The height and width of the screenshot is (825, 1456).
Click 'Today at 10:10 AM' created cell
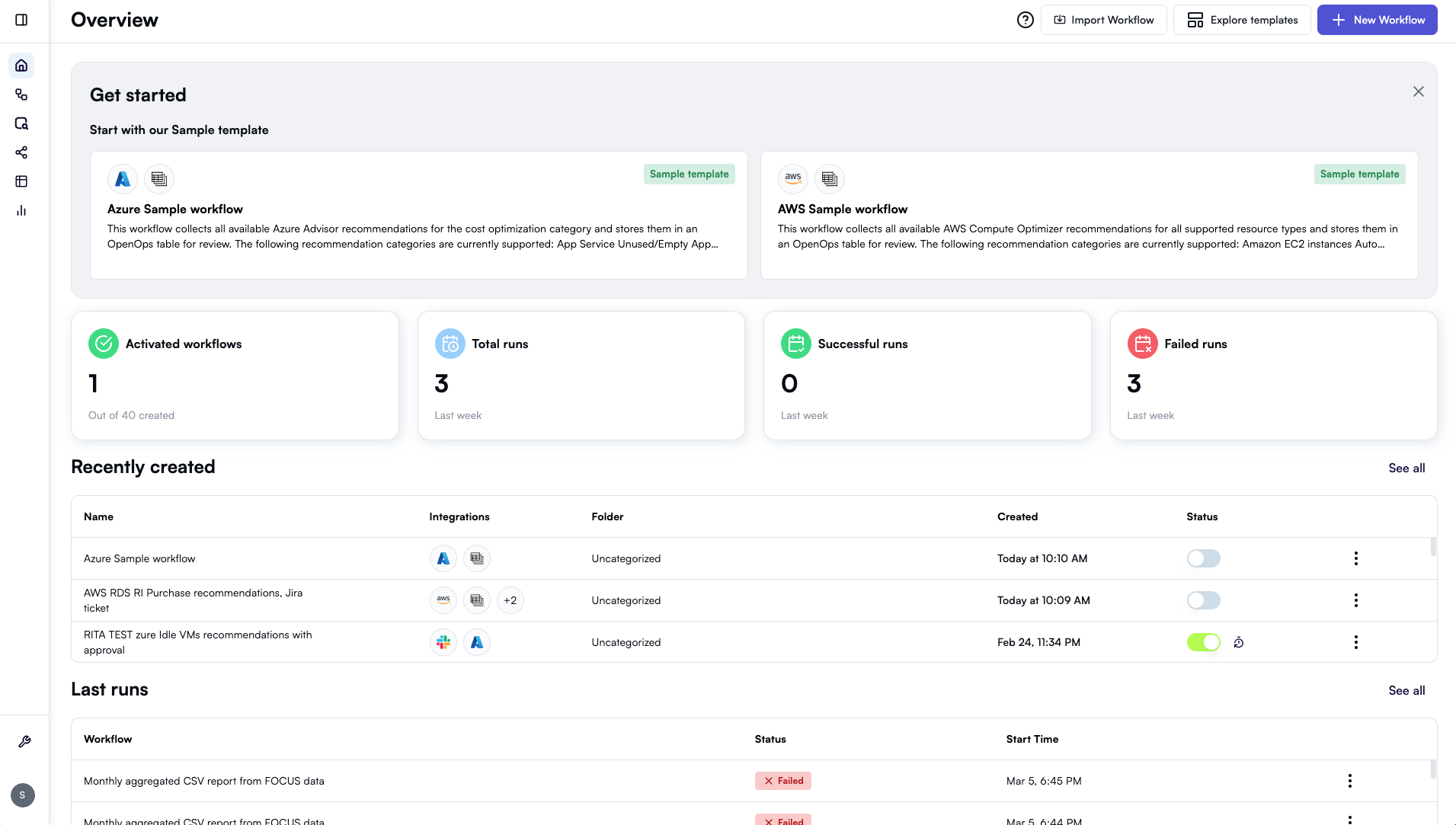(x=1042, y=558)
